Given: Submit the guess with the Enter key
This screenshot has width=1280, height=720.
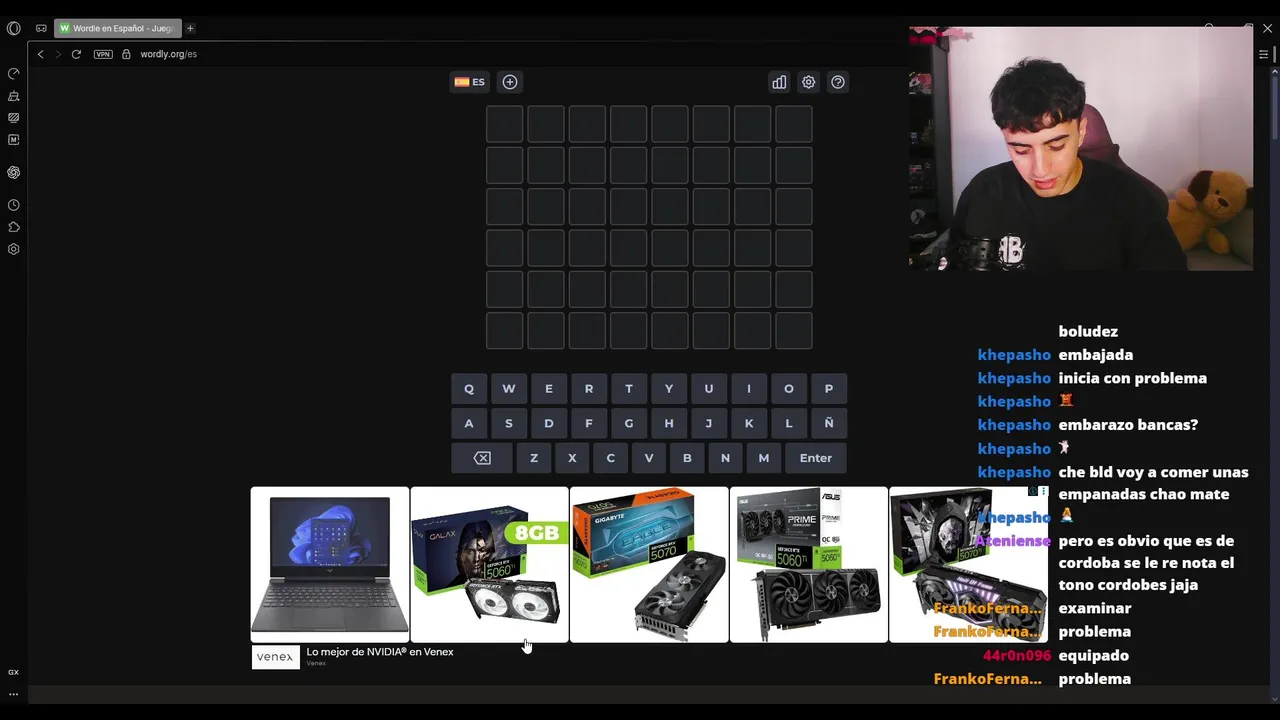Looking at the screenshot, I should (816, 458).
